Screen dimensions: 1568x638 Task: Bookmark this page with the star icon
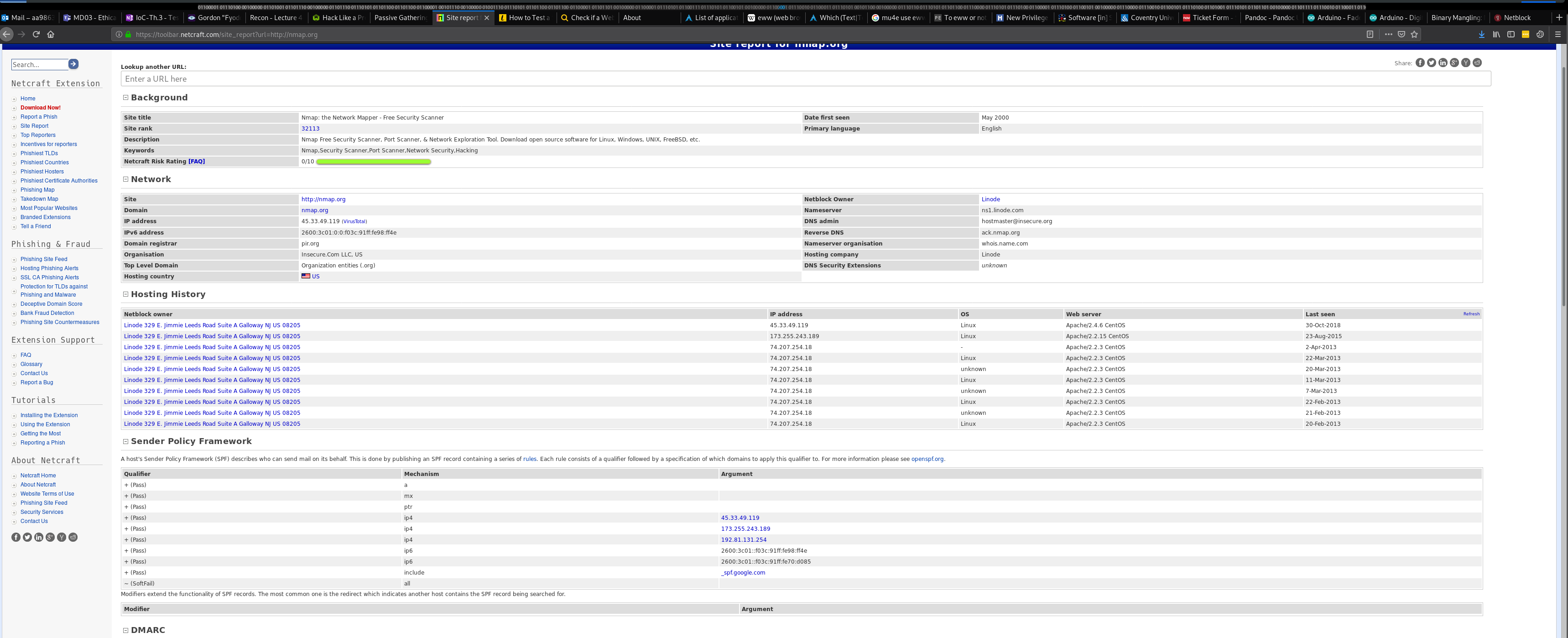(1414, 35)
